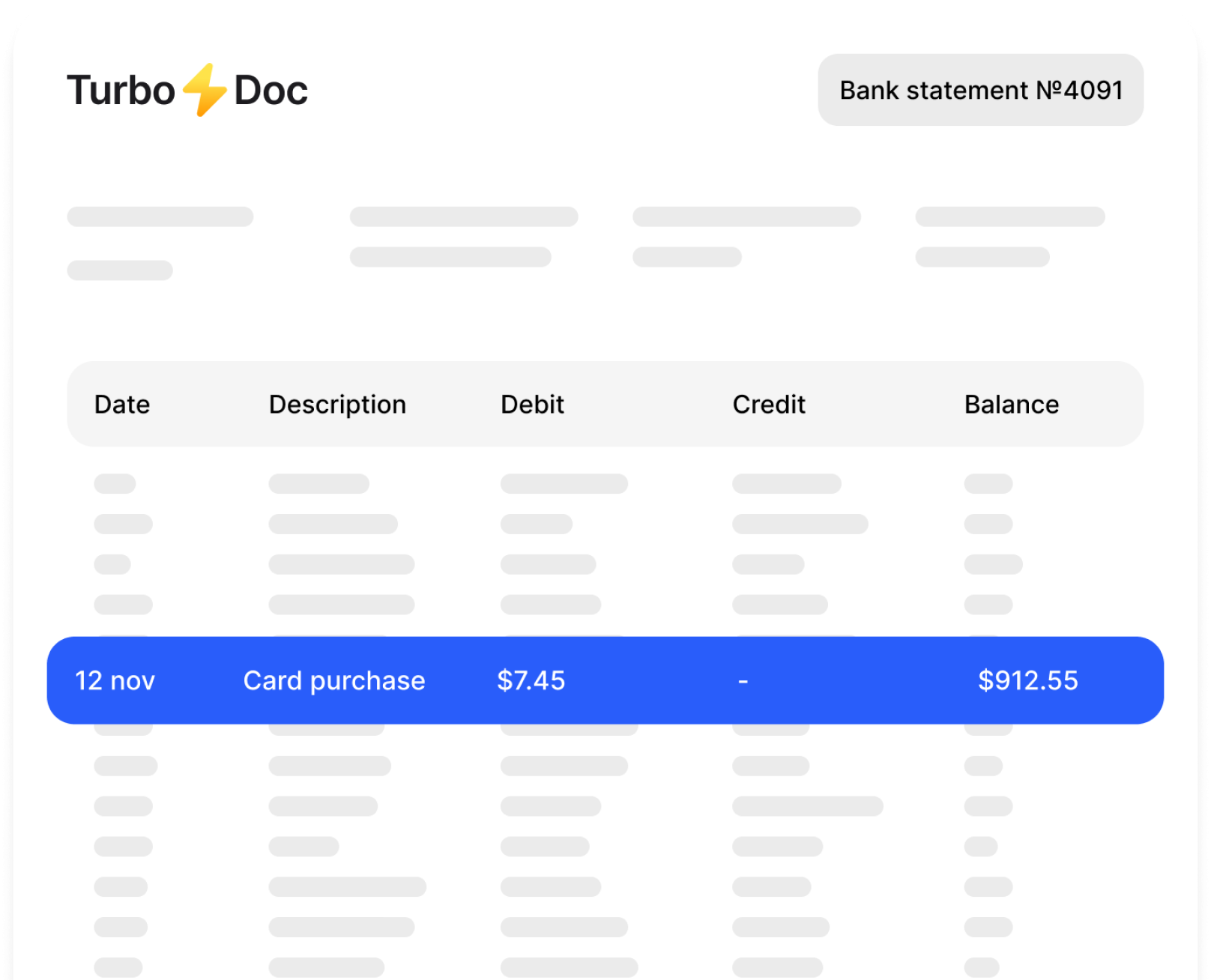Expand the $7.45 debit amount details

pos(530,681)
